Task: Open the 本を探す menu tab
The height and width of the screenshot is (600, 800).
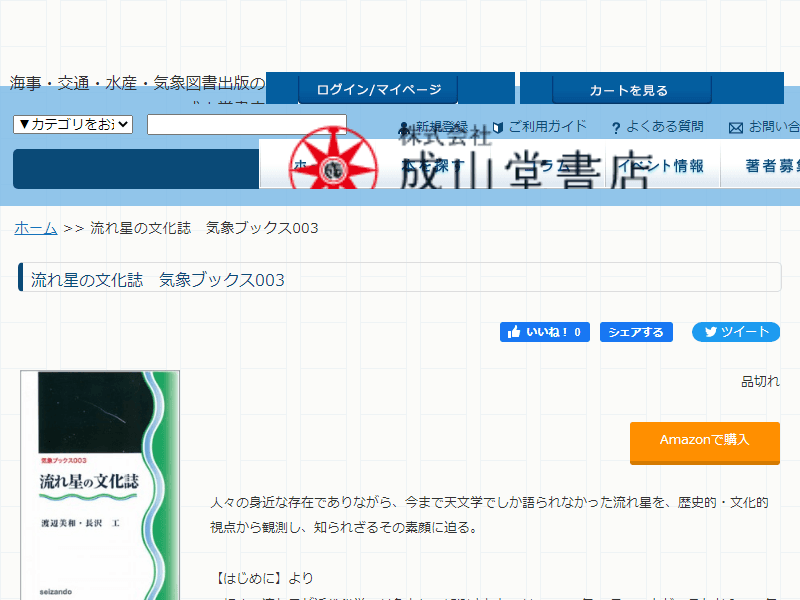Action: coord(433,166)
